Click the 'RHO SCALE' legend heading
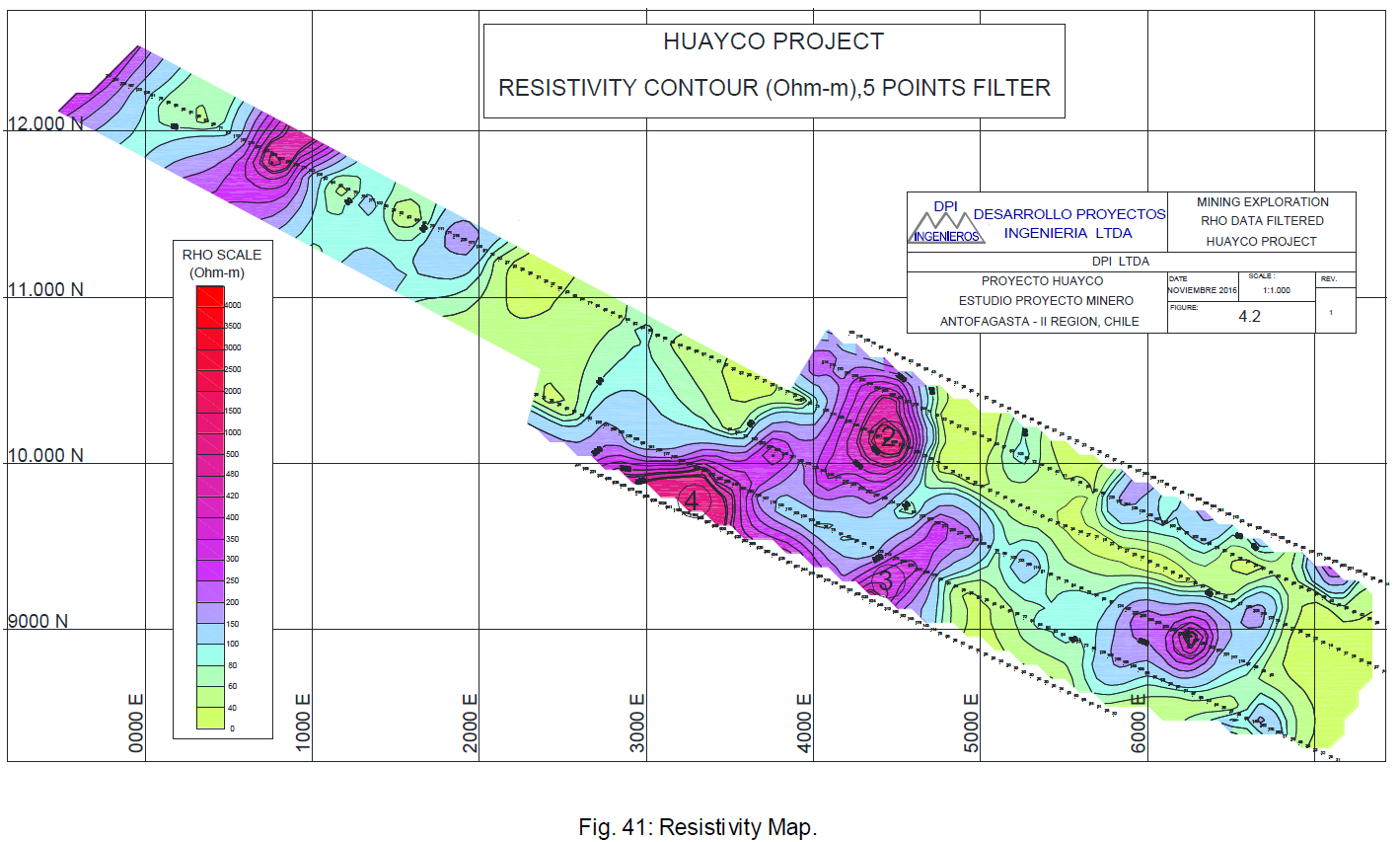The height and width of the screenshot is (842, 1400). pyautogui.click(x=222, y=255)
